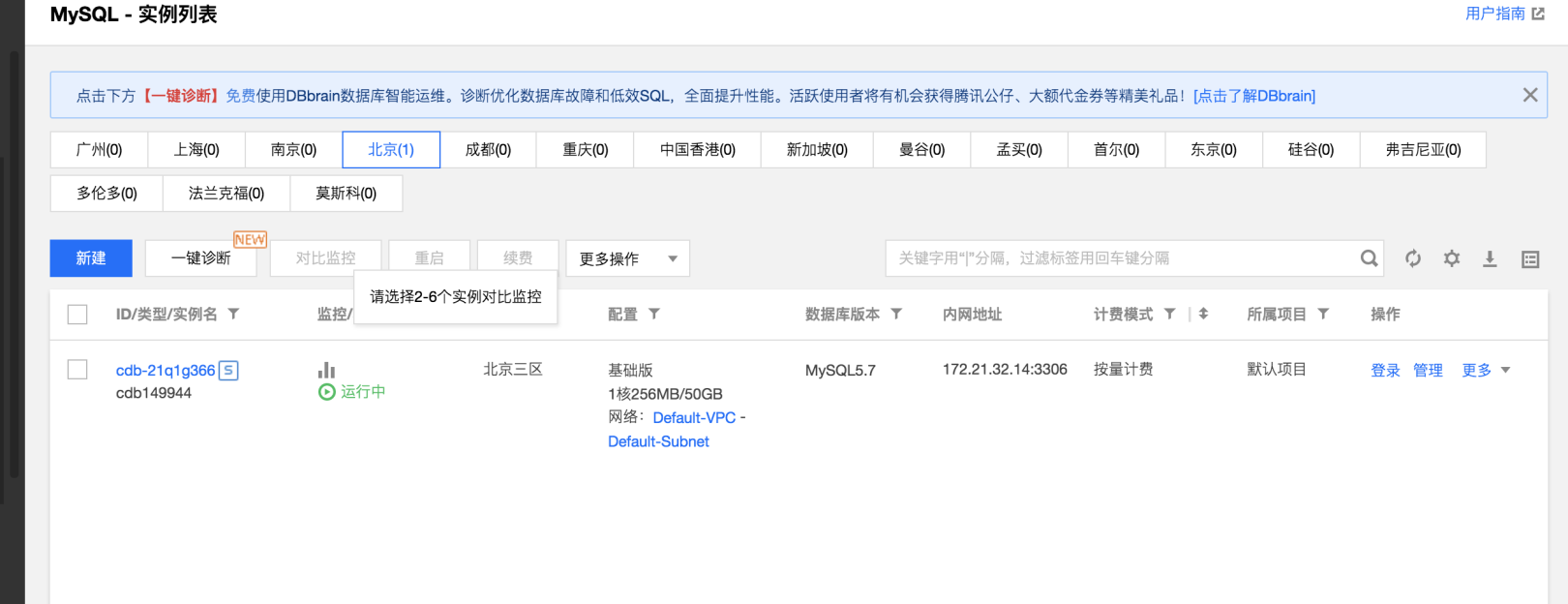This screenshot has width=1568, height=604.
Task: Close the DBbrain notice banner
Action: [x=1530, y=95]
